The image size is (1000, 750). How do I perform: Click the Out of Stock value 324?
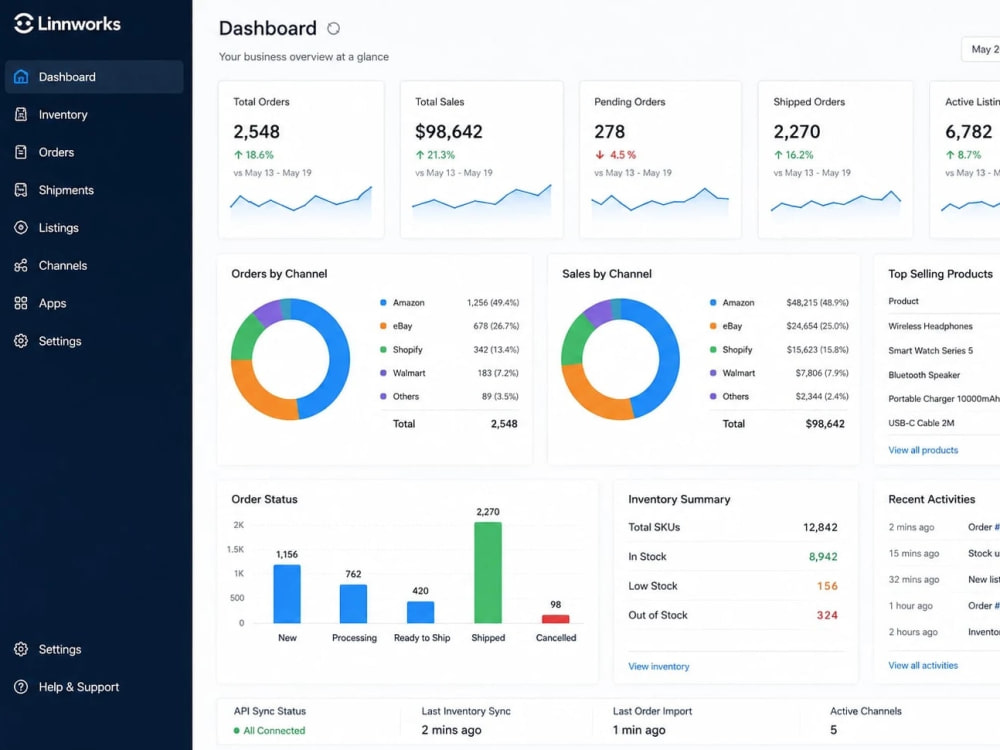(827, 615)
